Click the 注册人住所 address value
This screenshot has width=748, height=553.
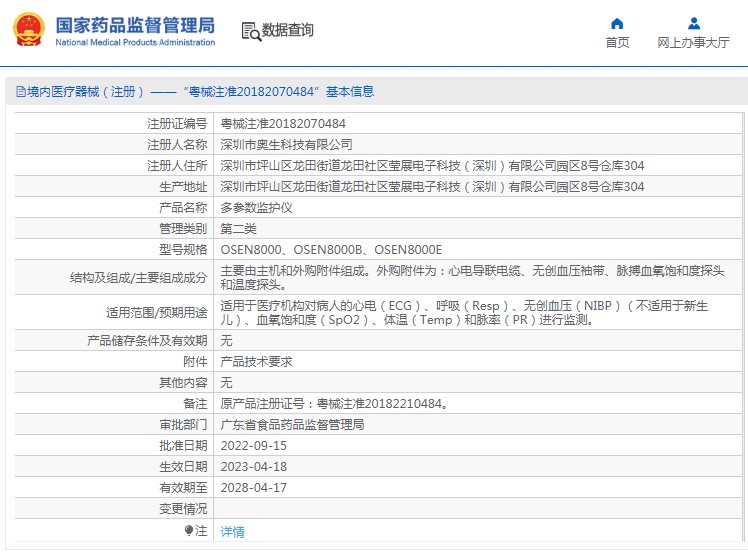pyautogui.click(x=432, y=166)
